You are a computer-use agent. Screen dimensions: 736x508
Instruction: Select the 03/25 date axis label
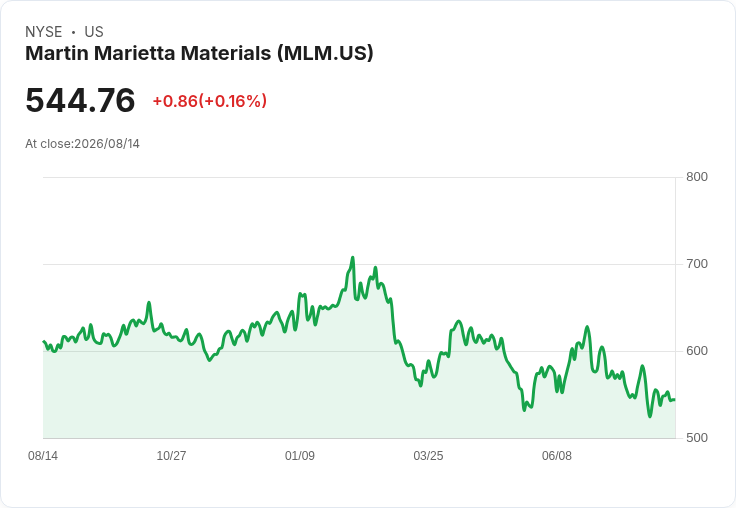tap(428, 455)
